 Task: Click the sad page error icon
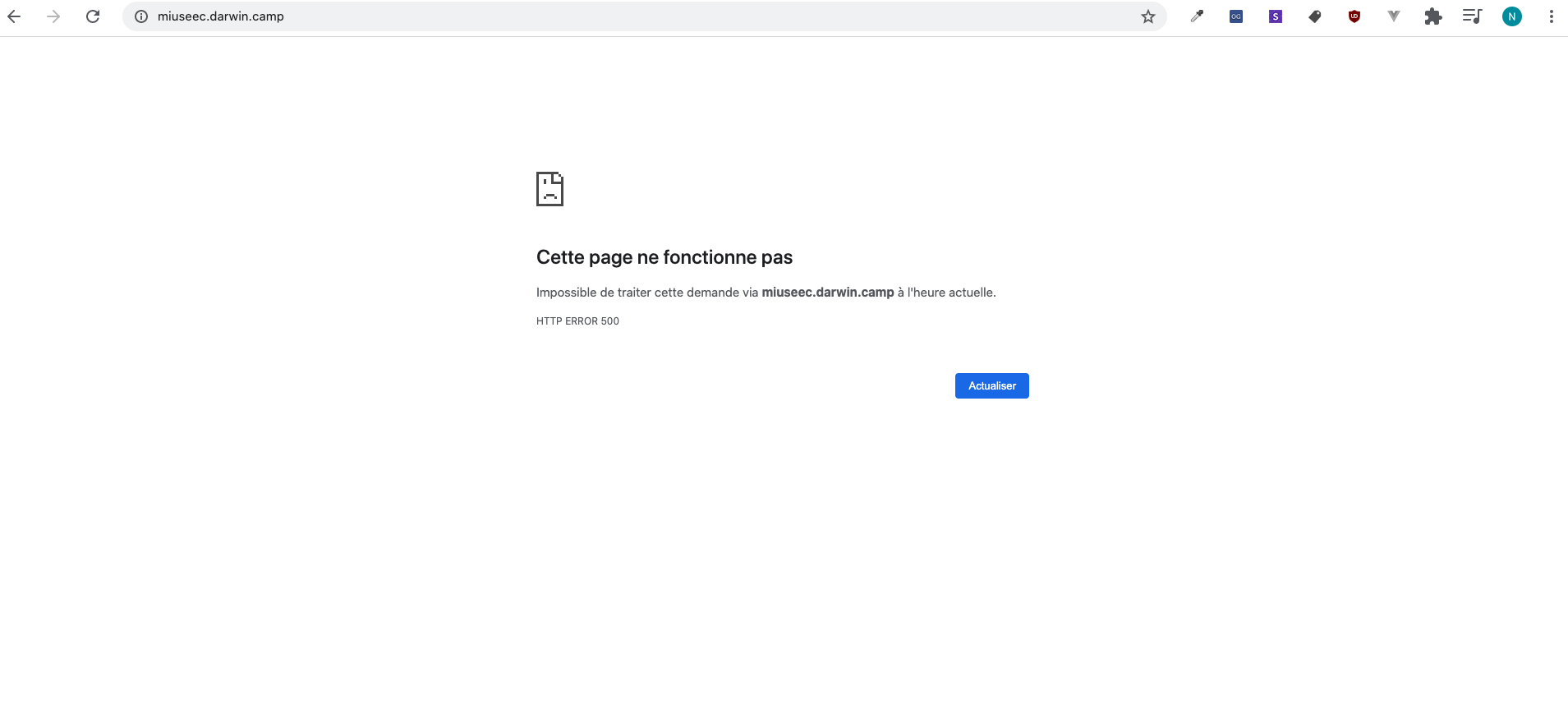549,189
